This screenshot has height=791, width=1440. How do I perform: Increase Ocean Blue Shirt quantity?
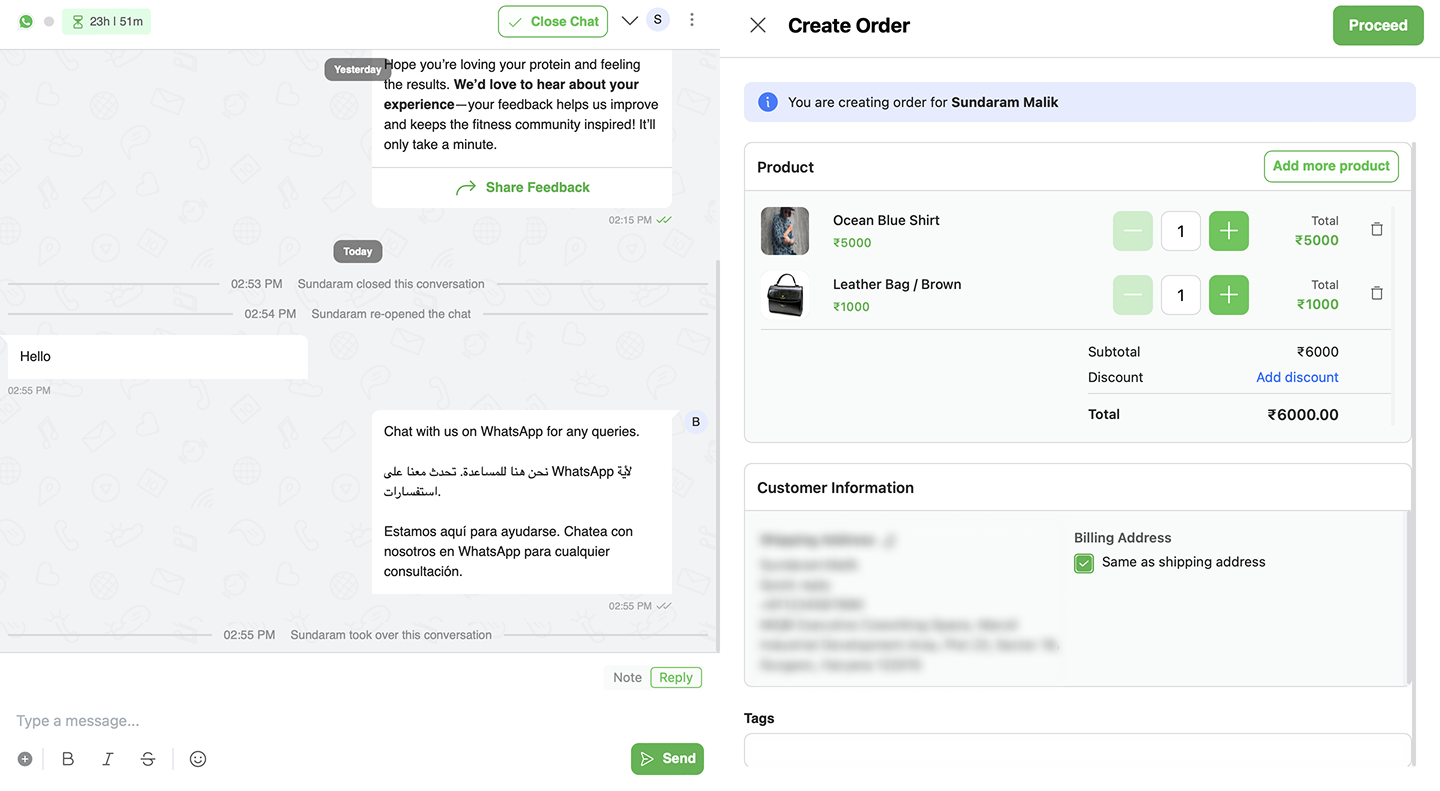(x=1228, y=231)
